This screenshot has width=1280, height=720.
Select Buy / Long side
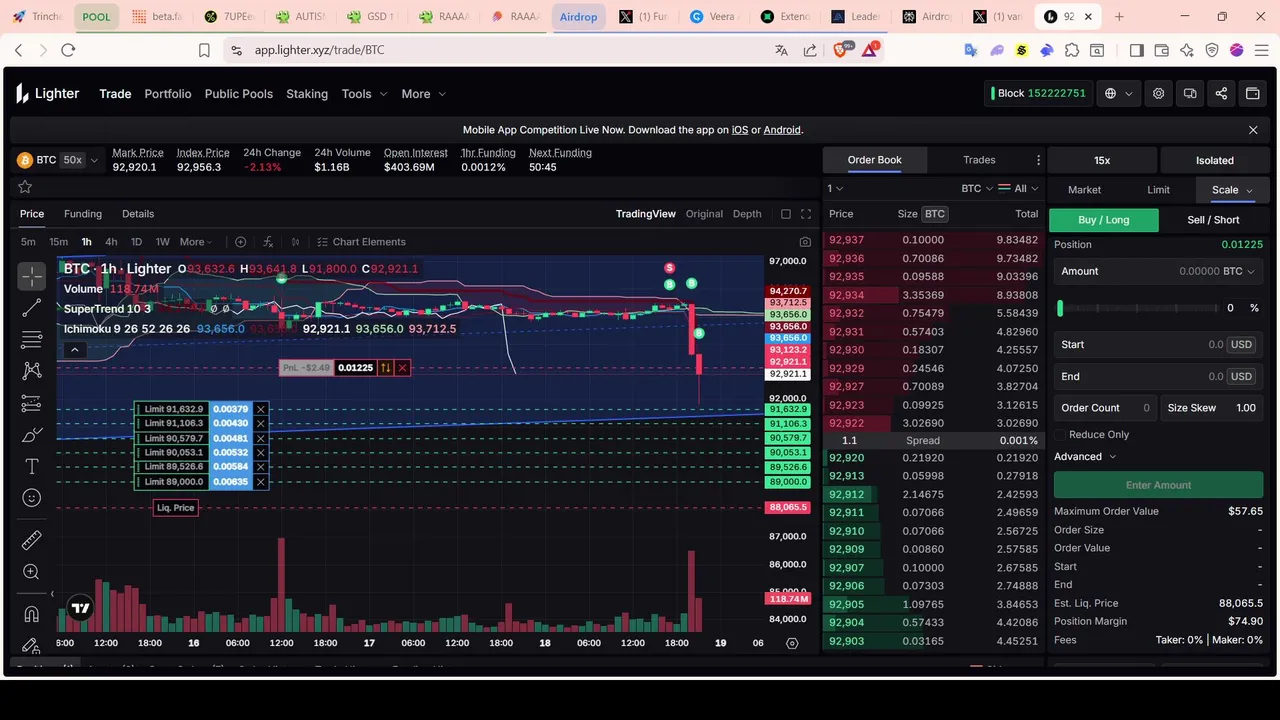1104,220
